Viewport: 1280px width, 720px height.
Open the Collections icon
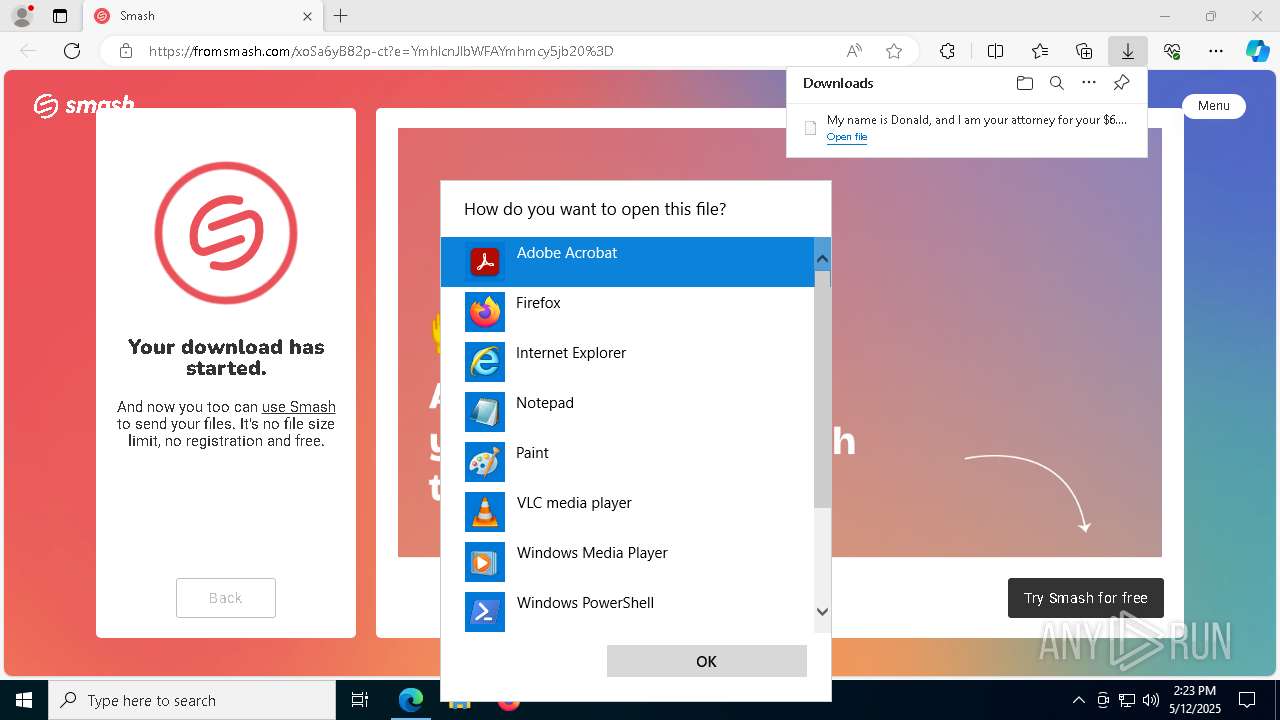point(1084,51)
